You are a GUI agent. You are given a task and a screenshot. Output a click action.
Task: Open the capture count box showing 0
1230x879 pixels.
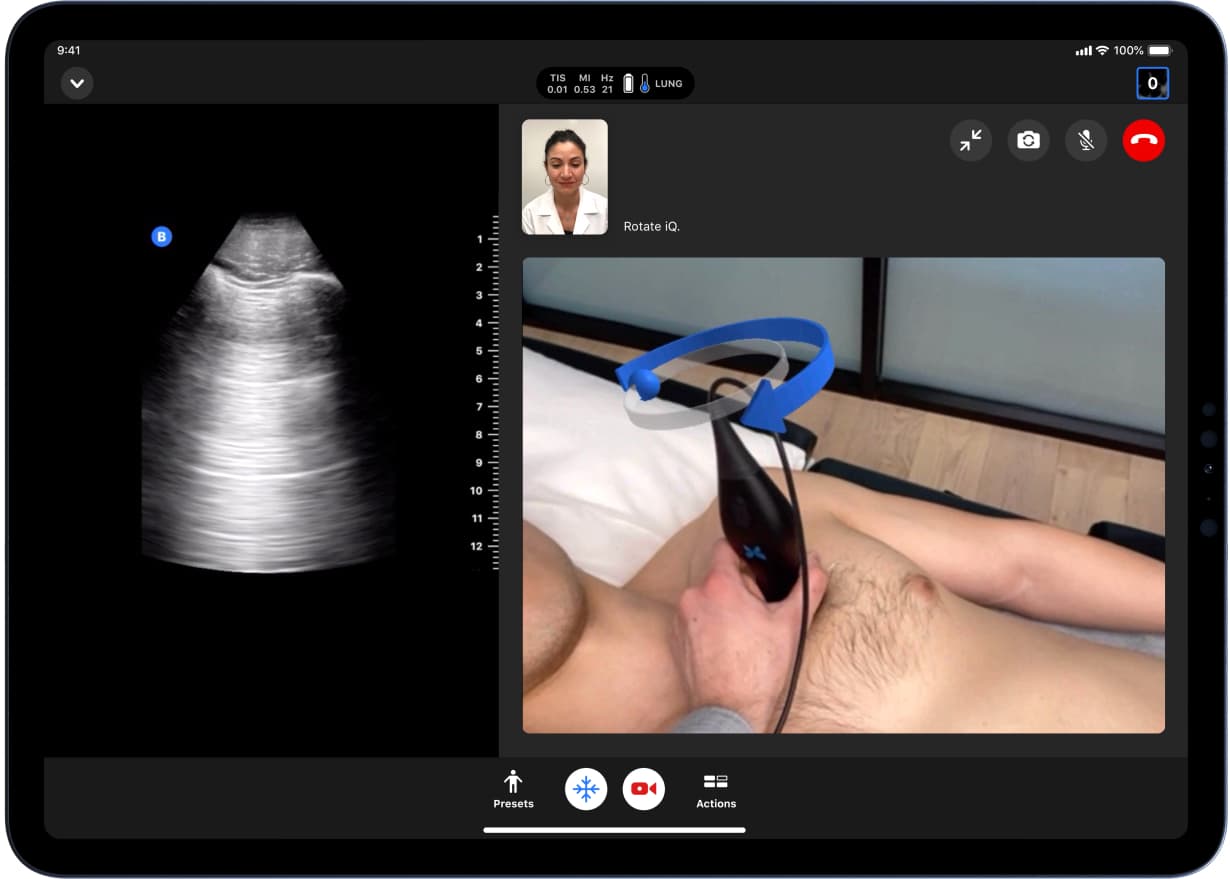pyautogui.click(x=1152, y=84)
